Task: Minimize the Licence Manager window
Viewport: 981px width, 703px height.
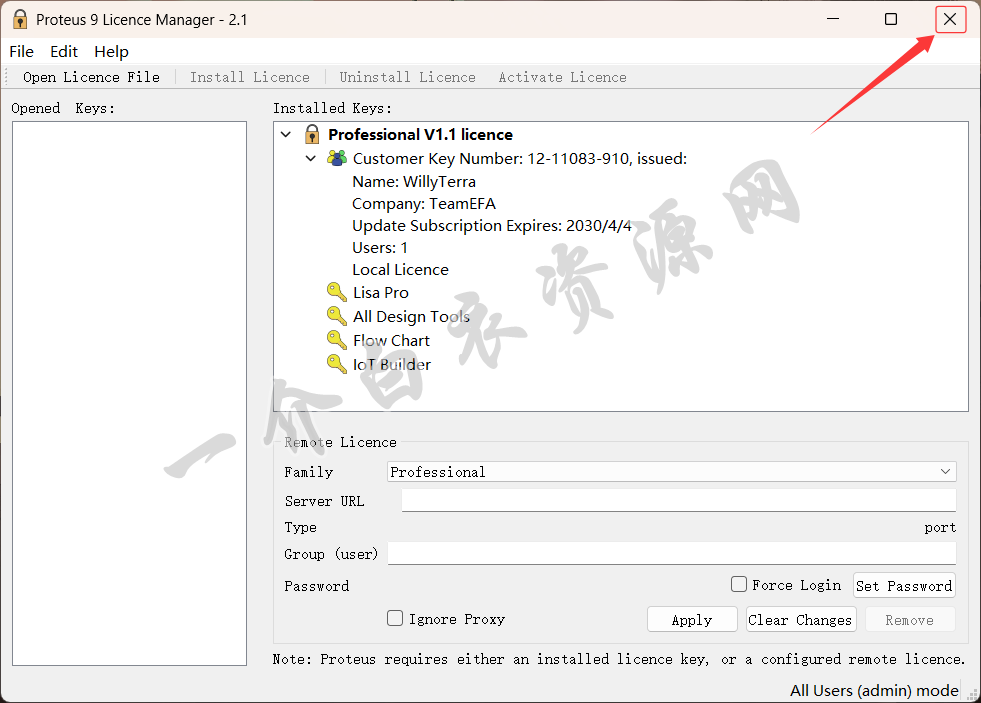Action: [833, 19]
